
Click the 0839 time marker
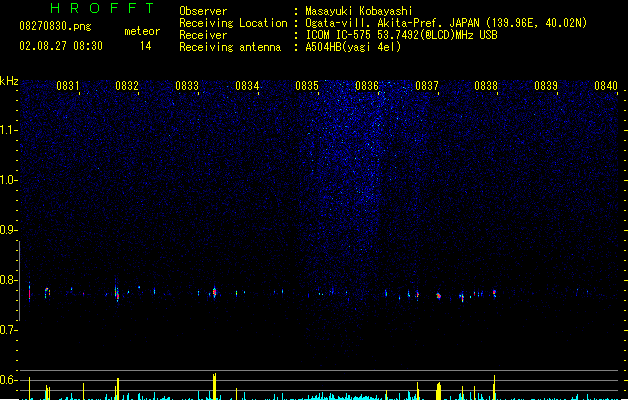pos(546,86)
